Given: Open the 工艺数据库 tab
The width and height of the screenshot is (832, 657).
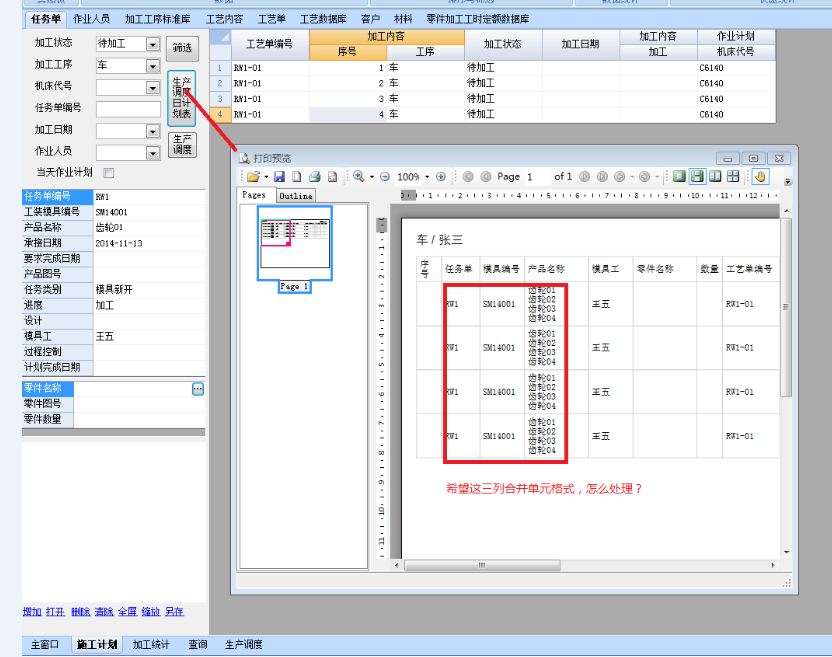Looking at the screenshot, I should click(x=323, y=19).
